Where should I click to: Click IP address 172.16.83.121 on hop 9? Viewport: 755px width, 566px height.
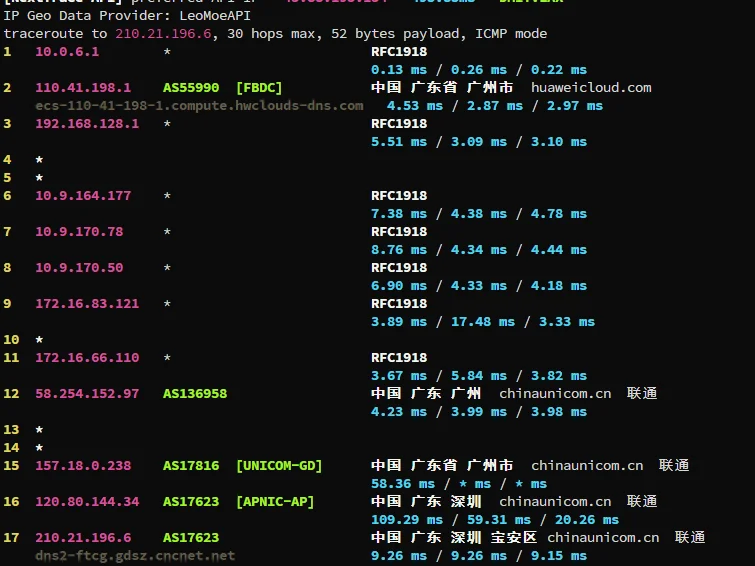point(87,304)
